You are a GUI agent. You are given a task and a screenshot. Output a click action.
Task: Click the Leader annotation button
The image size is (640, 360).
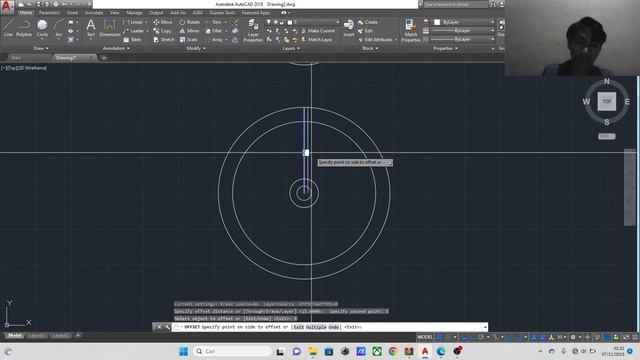[x=134, y=31]
